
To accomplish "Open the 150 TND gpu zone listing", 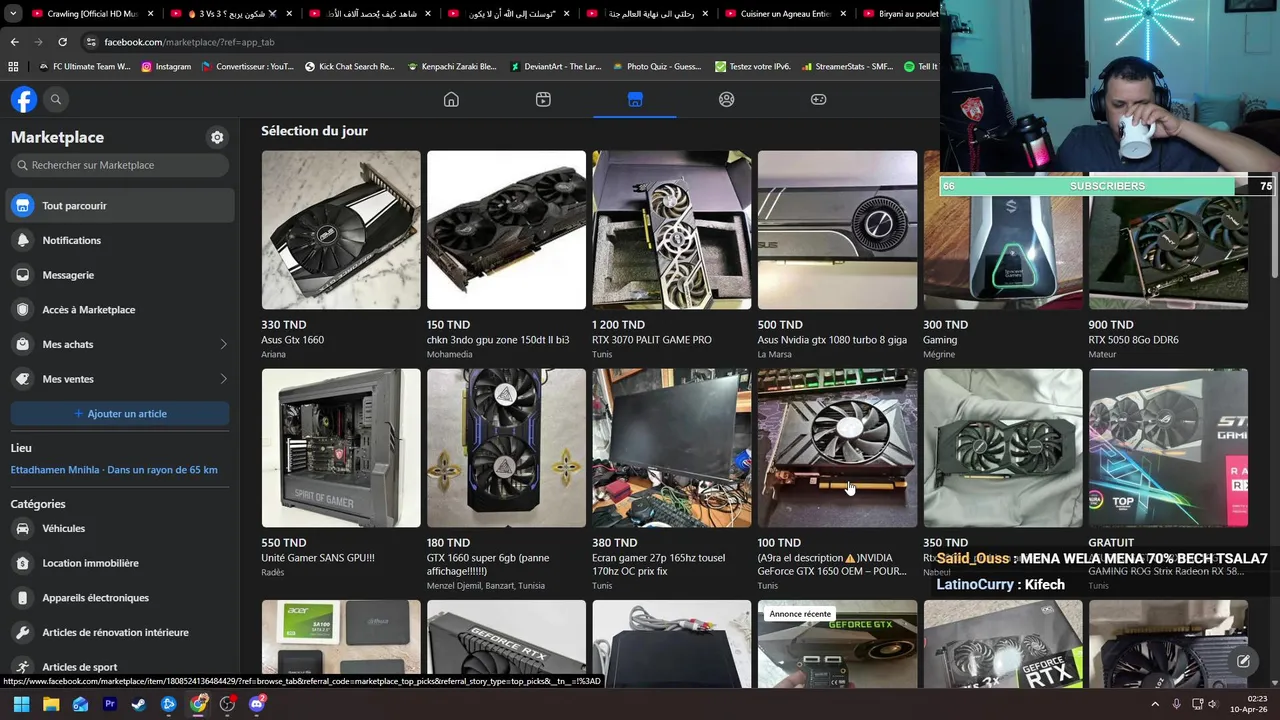I will coord(507,230).
